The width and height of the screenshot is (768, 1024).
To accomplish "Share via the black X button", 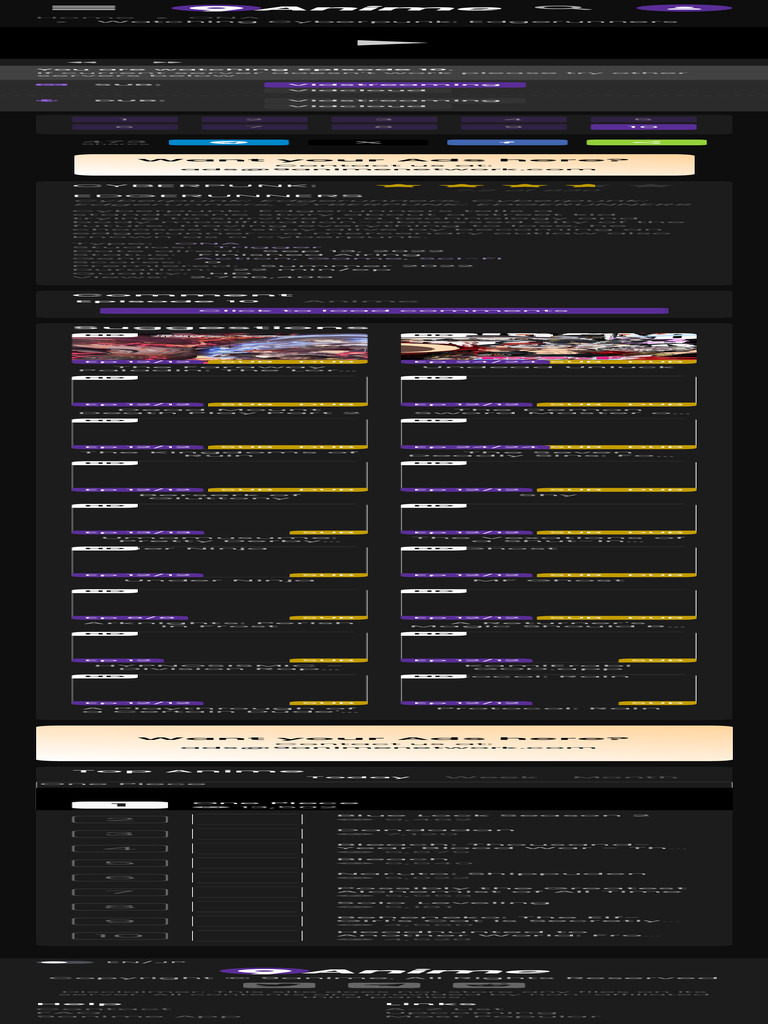I will tap(368, 142).
